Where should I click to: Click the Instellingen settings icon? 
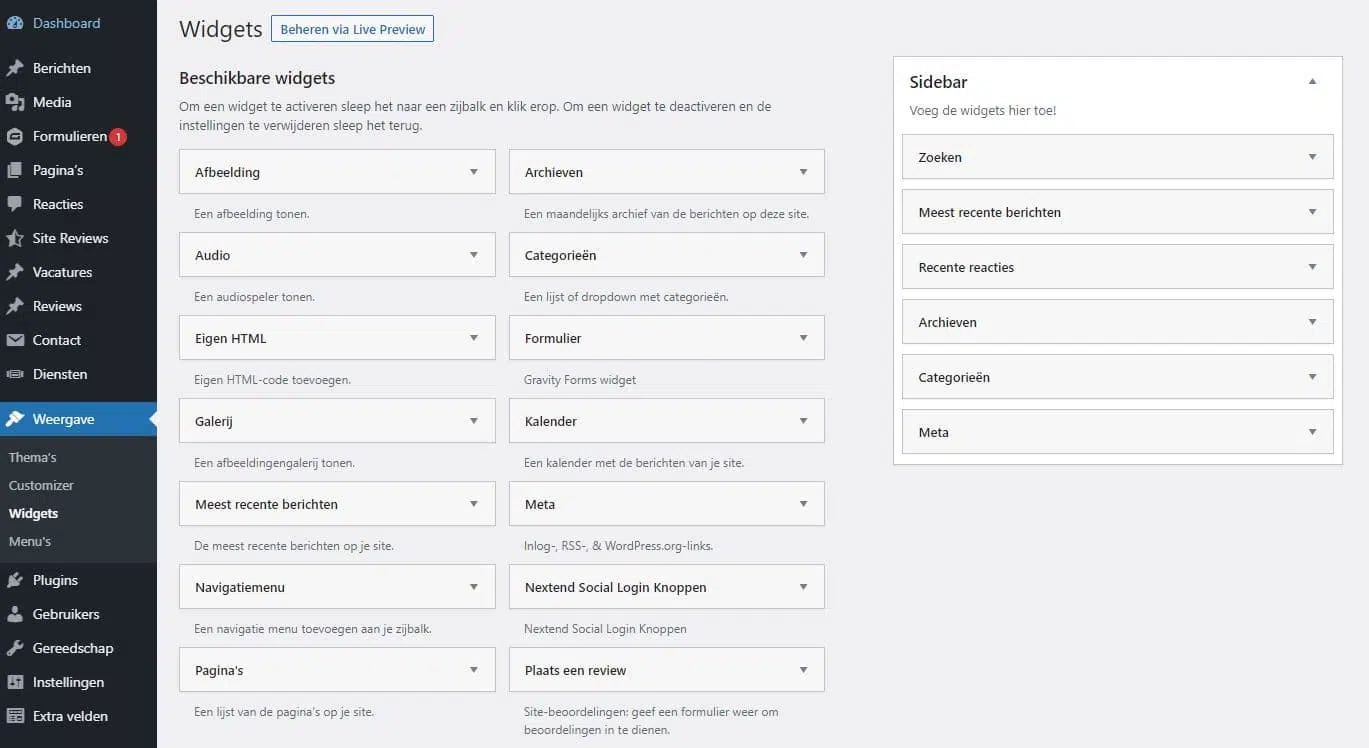tap(15, 682)
